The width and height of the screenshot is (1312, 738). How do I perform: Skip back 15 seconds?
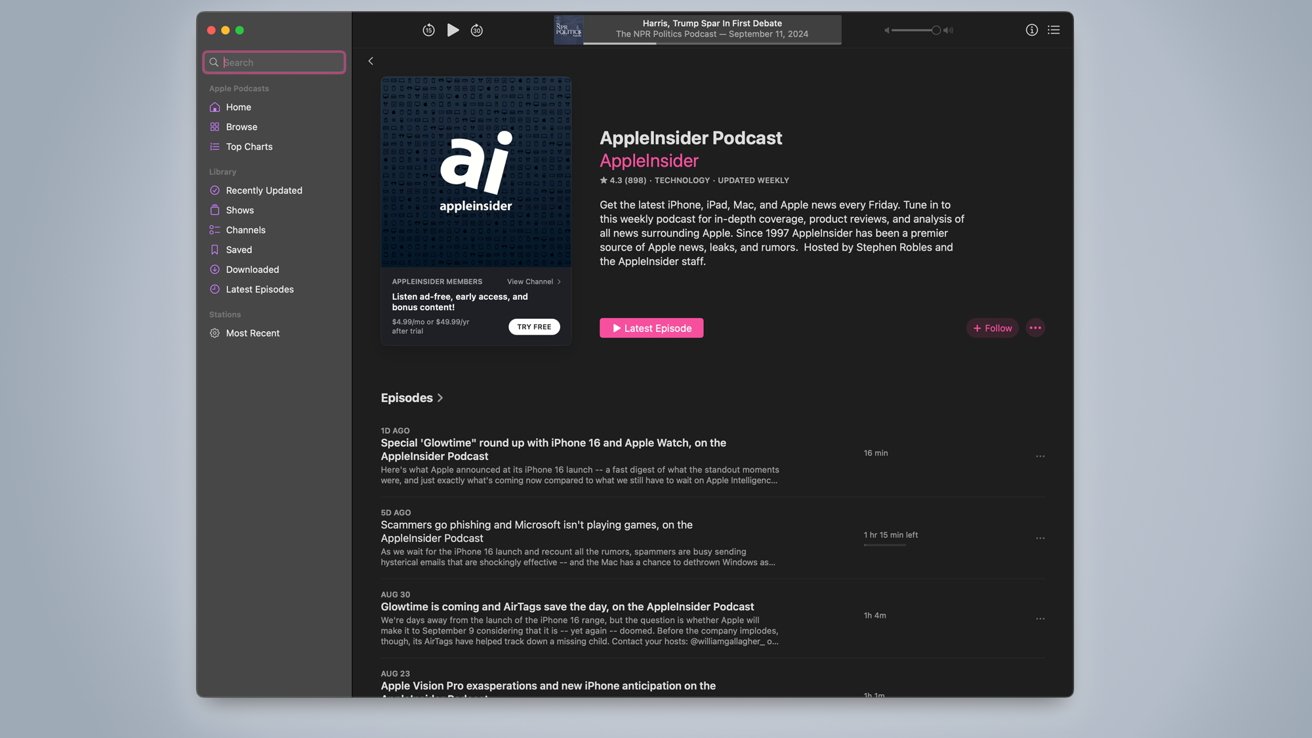428,30
